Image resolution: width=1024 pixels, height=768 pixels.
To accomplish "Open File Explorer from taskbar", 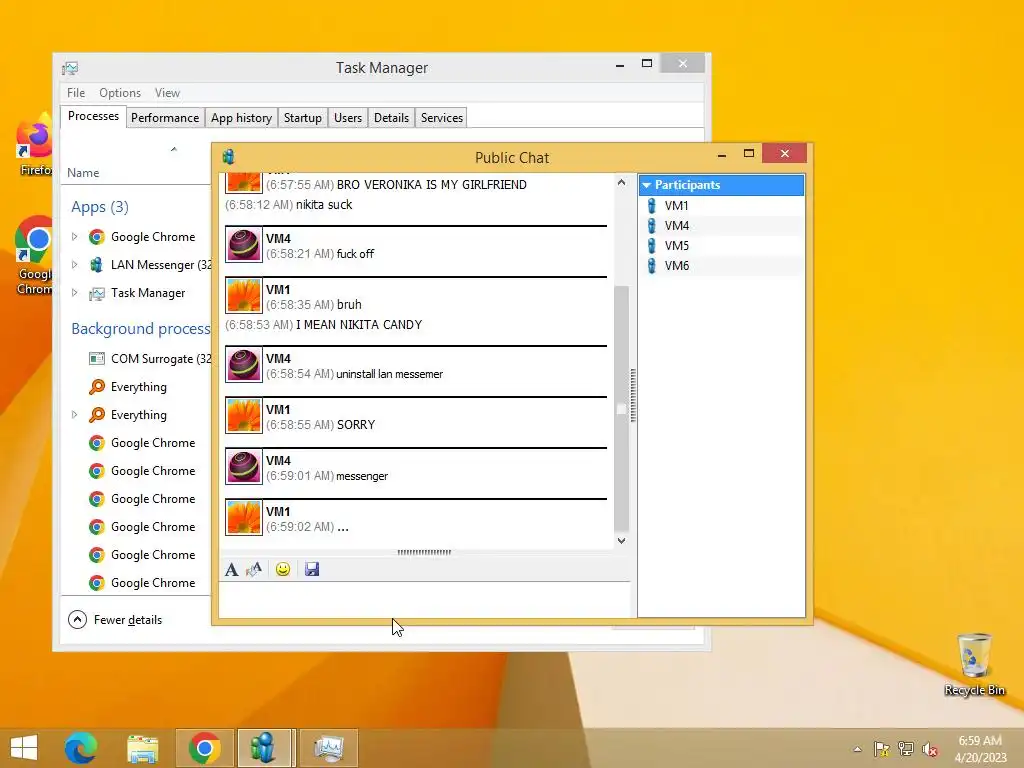I will coord(142,748).
